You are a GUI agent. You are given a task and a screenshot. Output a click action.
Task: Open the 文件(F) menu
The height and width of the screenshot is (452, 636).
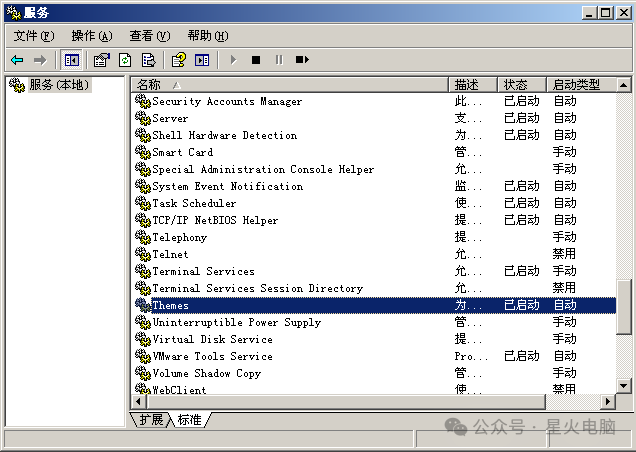(x=33, y=36)
